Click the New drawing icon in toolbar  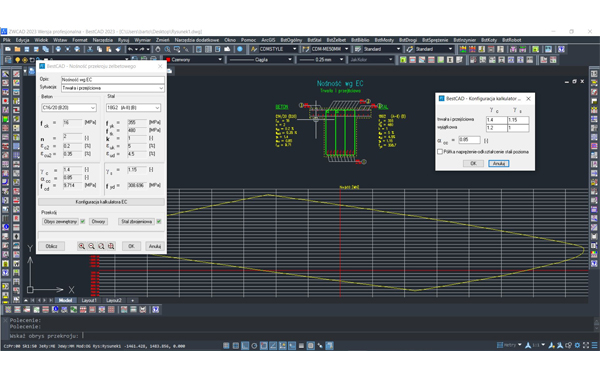tap(8, 49)
